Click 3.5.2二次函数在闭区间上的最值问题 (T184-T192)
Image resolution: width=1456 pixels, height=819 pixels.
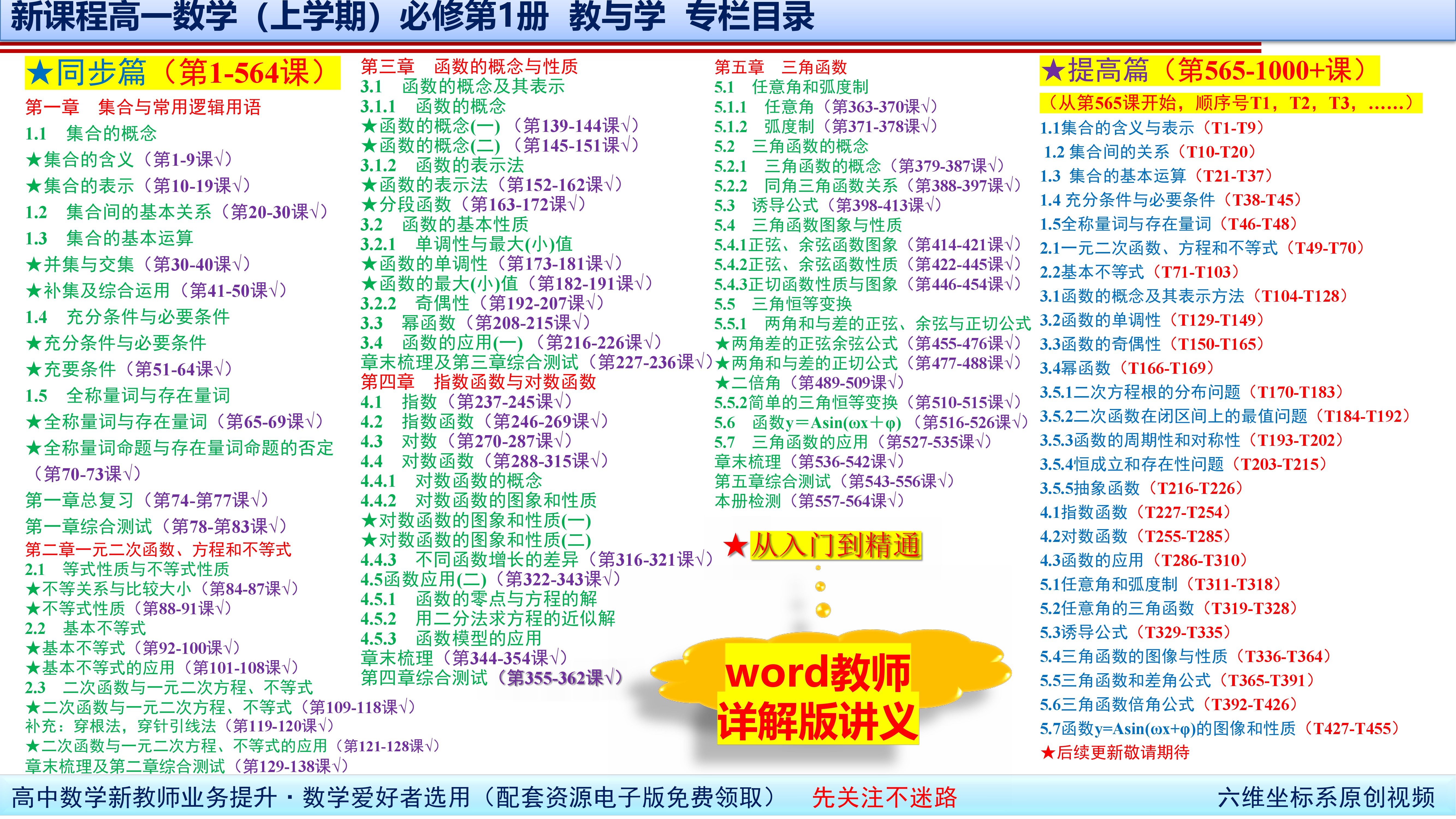[1226, 416]
